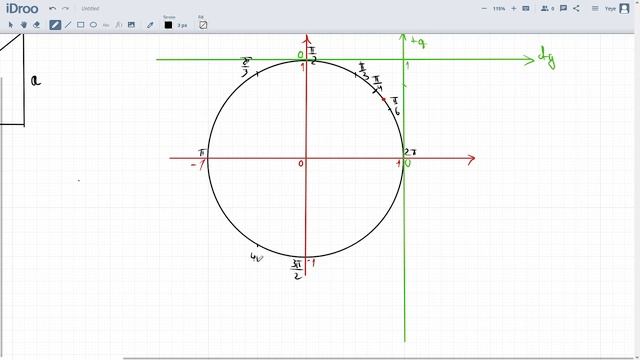Image resolution: width=640 pixels, height=360 pixels.
Task: Open the black stroke color swatch
Action: [168, 25]
